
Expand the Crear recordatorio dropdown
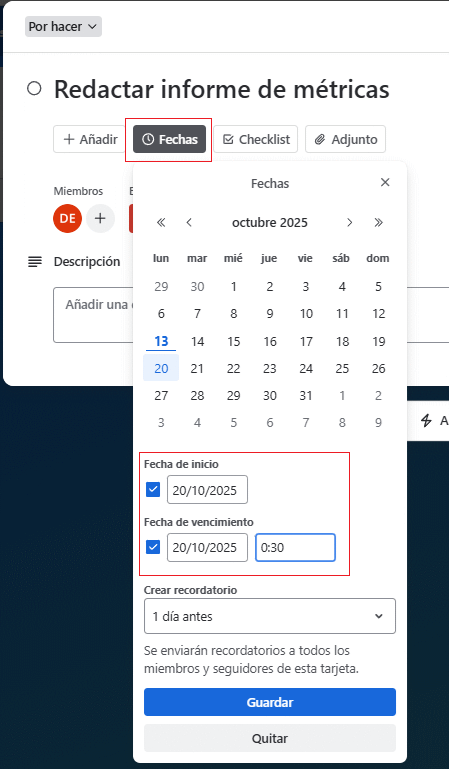(270, 616)
